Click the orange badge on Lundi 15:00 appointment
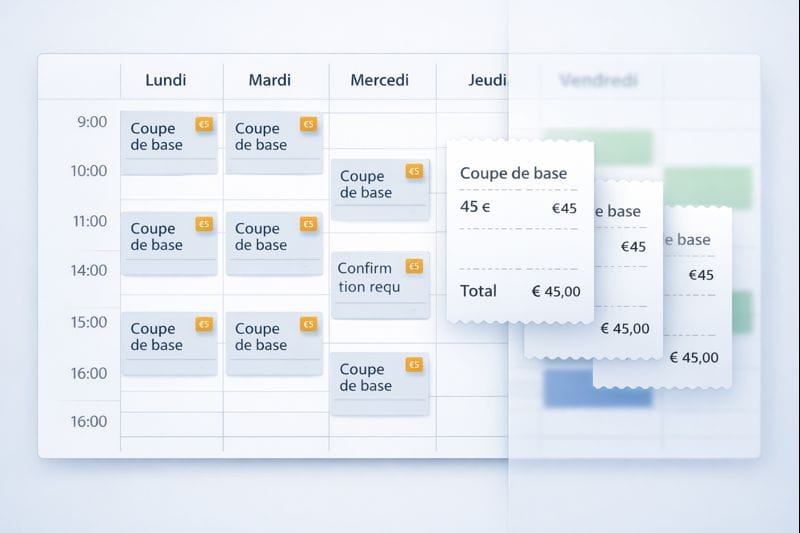800x533 pixels. pyautogui.click(x=204, y=324)
